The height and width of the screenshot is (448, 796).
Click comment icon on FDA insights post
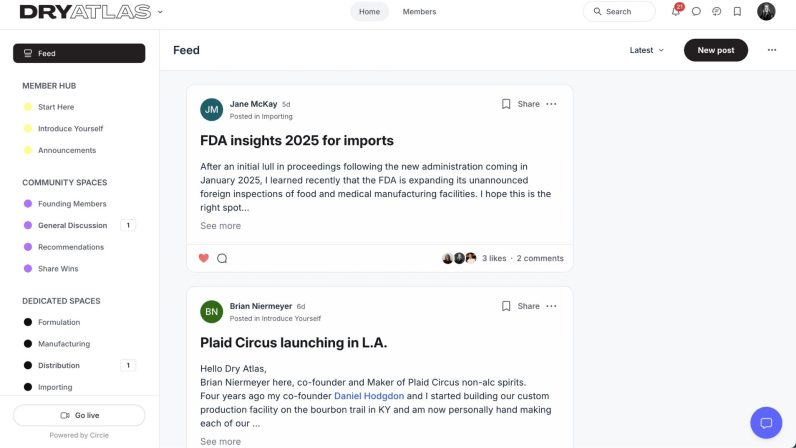tap(222, 258)
